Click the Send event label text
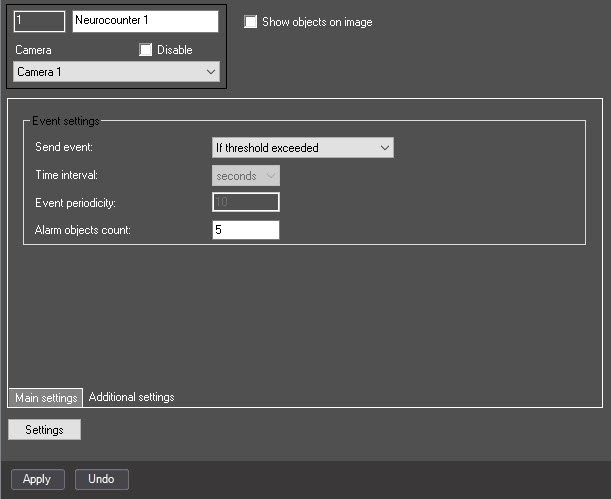The image size is (611, 499). click(63, 148)
